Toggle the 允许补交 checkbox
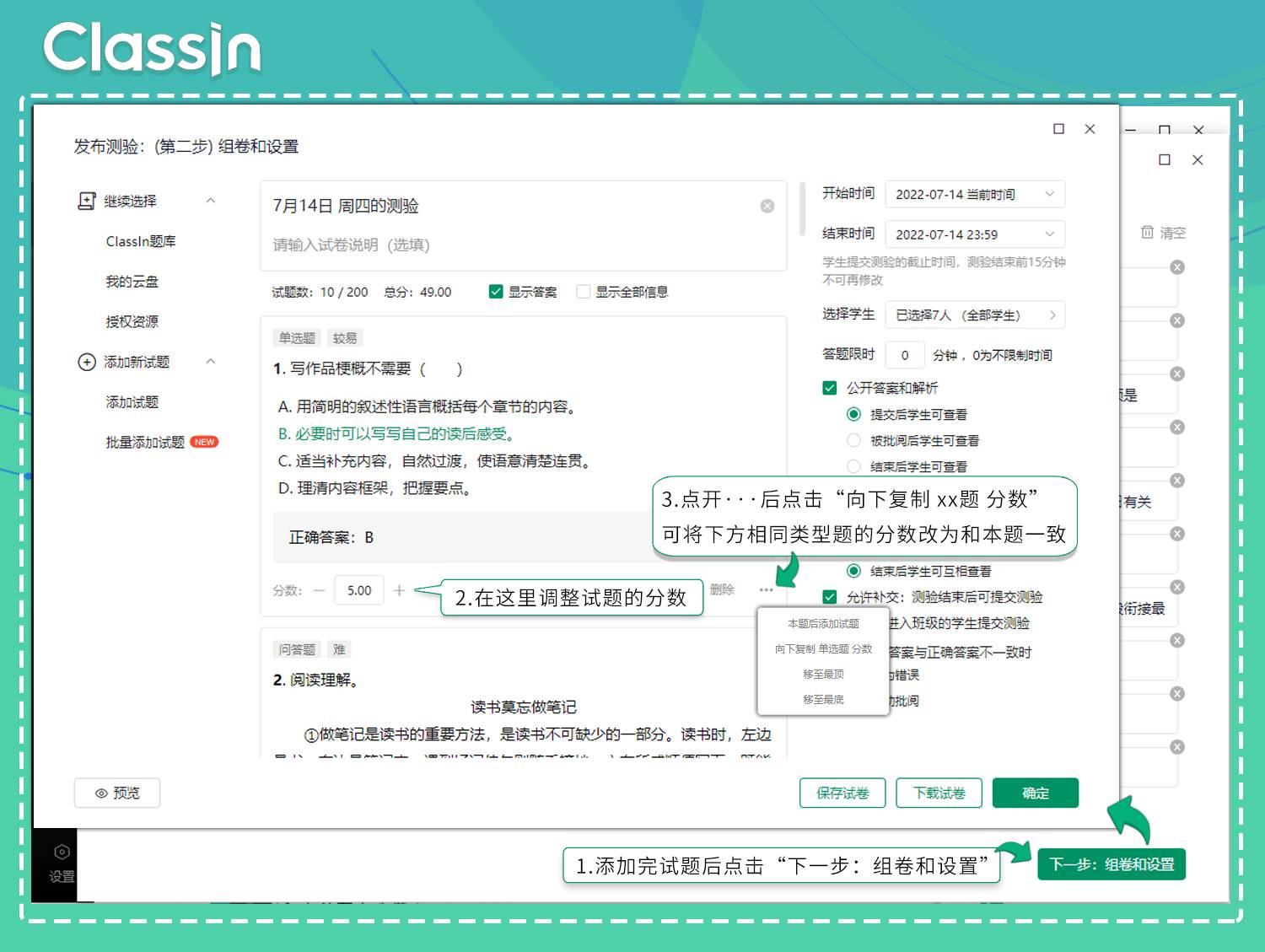1265x952 pixels. (830, 597)
